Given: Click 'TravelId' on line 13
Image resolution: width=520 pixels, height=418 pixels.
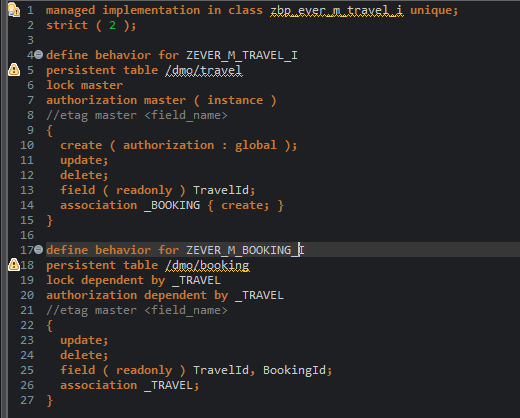Looking at the screenshot, I should pos(221,190).
